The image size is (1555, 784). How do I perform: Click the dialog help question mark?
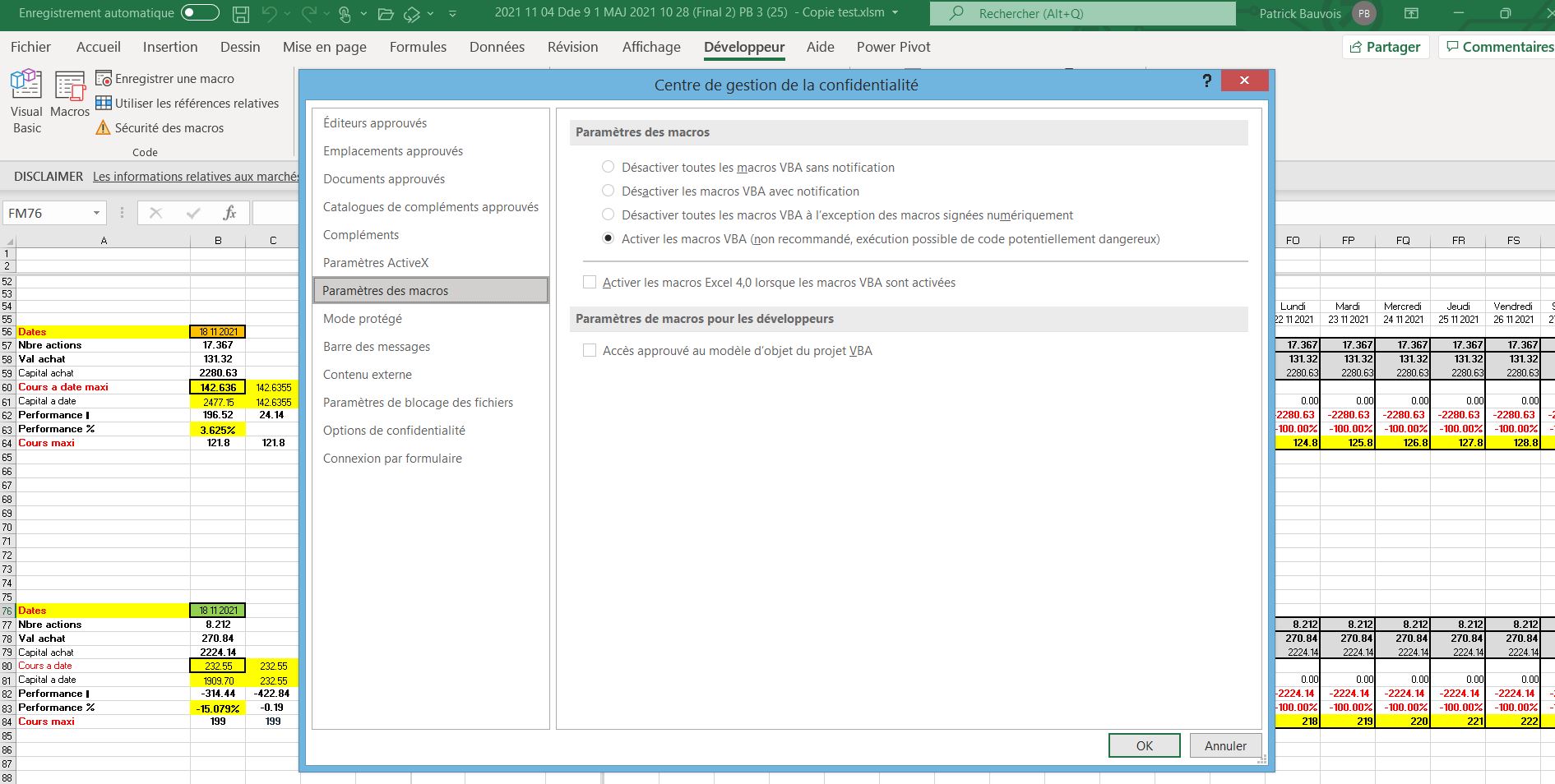pos(1206,81)
